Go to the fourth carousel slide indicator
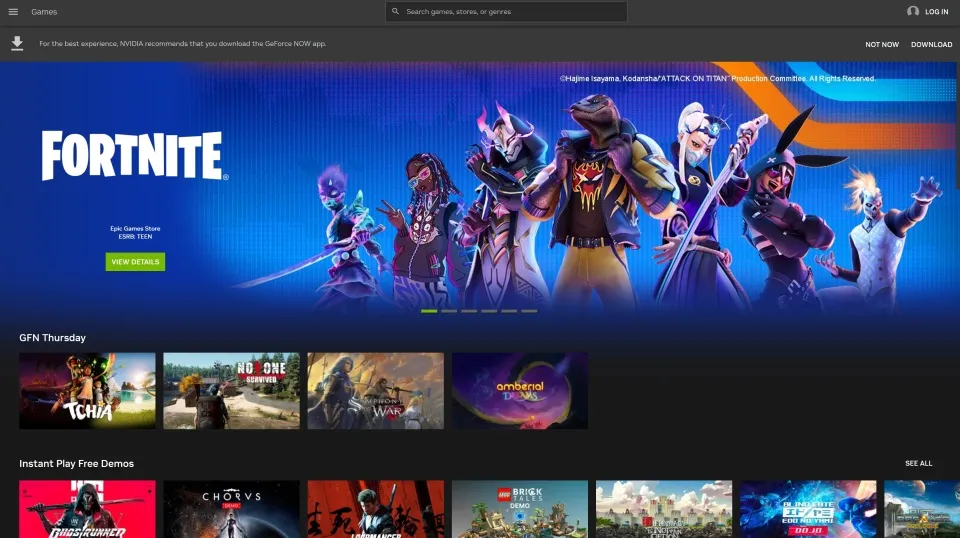This screenshot has height=538, width=960. (x=489, y=311)
